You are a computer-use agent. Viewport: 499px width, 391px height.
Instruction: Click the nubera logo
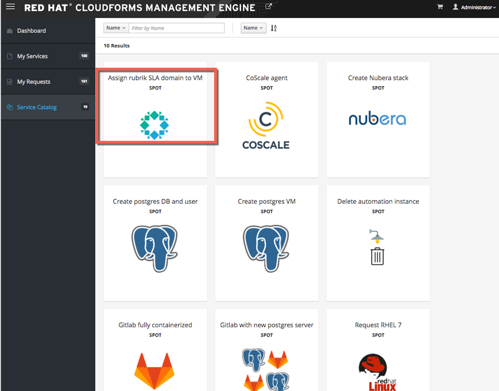point(378,119)
